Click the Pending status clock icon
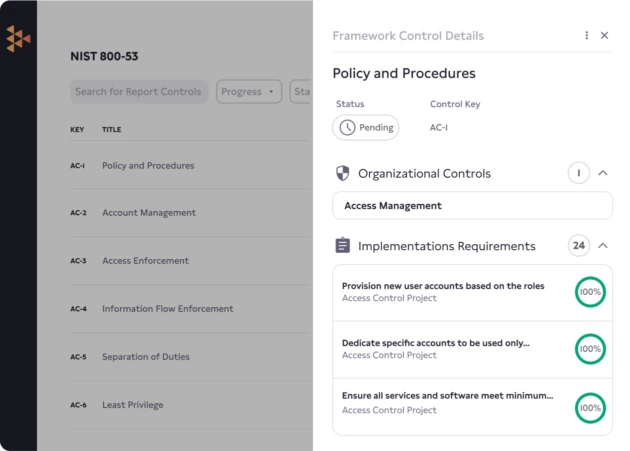 coord(347,128)
